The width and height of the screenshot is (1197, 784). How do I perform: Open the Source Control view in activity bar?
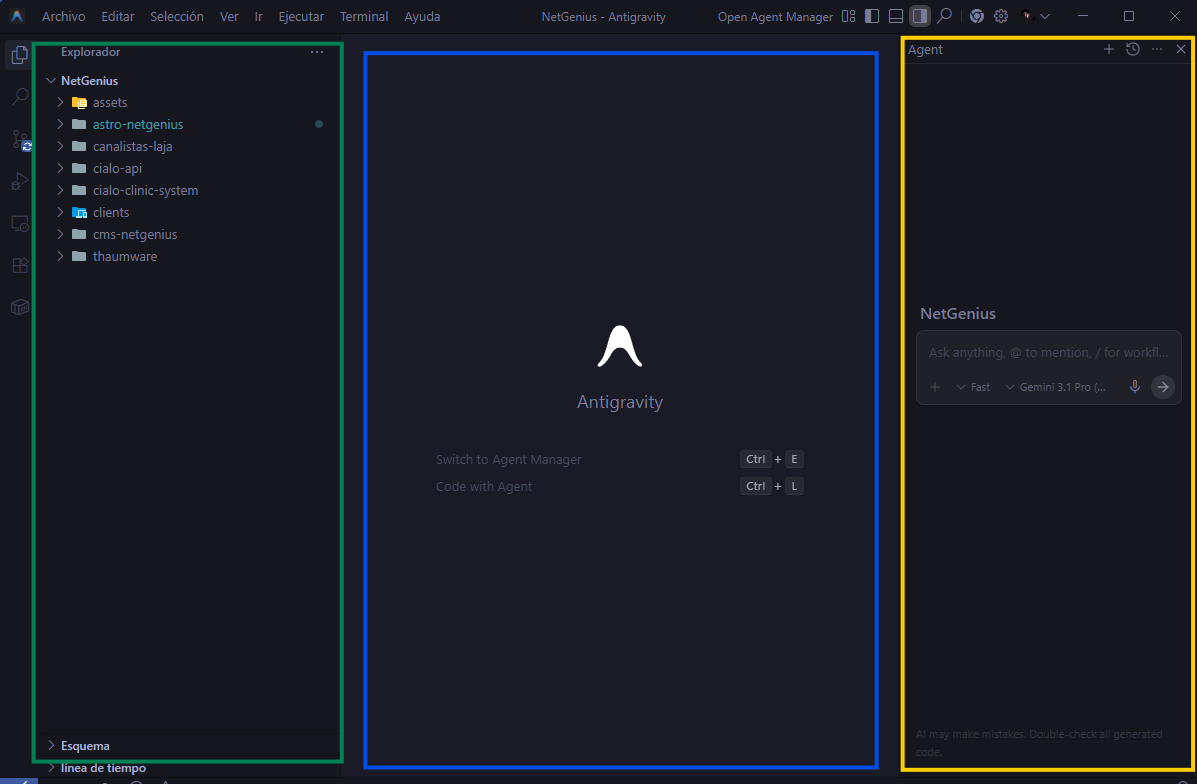click(19, 139)
